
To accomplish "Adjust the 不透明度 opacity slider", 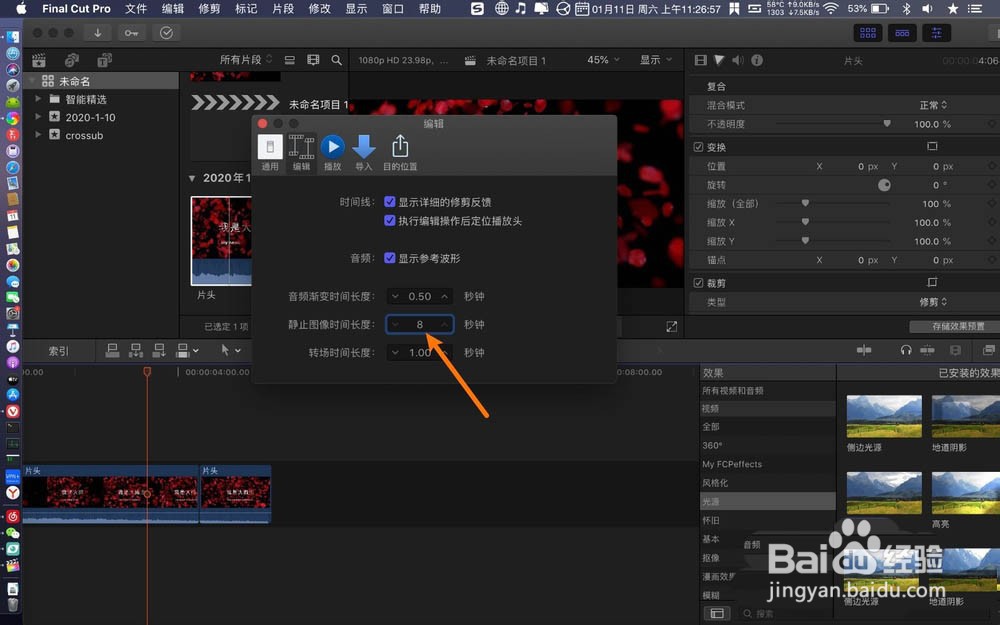I will (x=886, y=124).
